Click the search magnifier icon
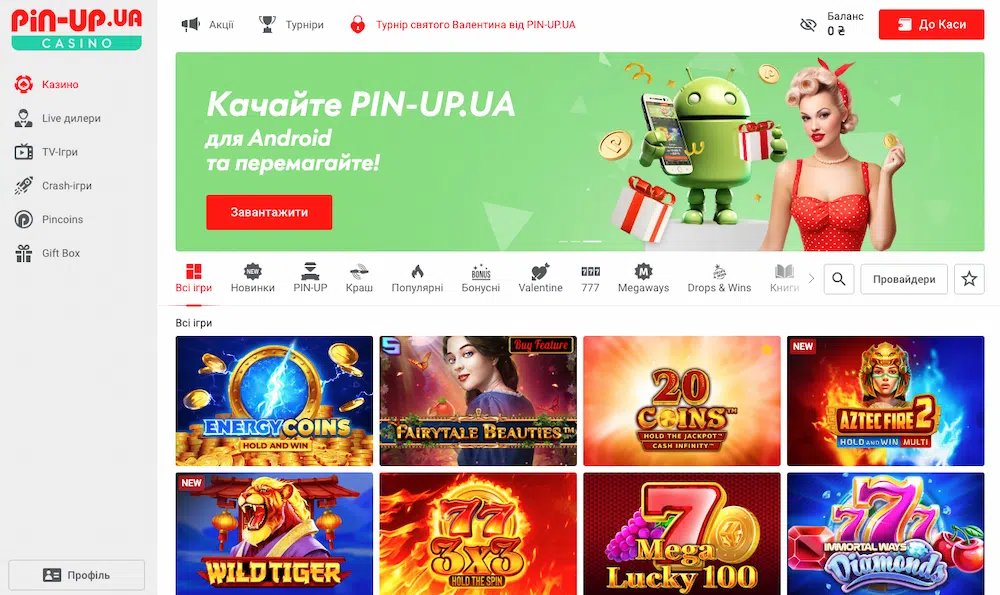 839,279
